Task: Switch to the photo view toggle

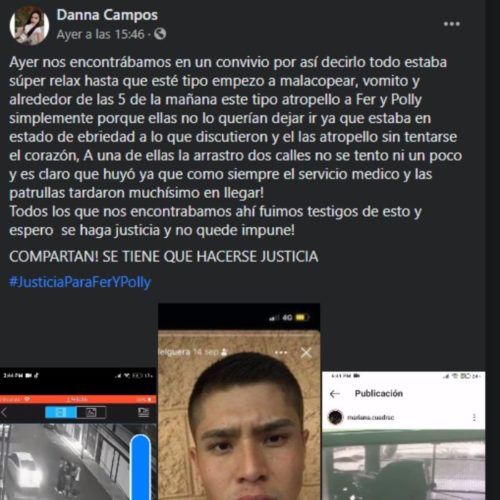Action: click(x=91, y=413)
